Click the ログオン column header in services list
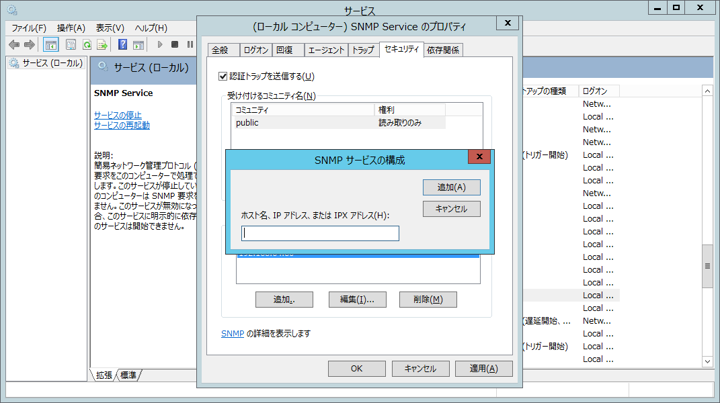The image size is (720, 403). click(x=599, y=91)
